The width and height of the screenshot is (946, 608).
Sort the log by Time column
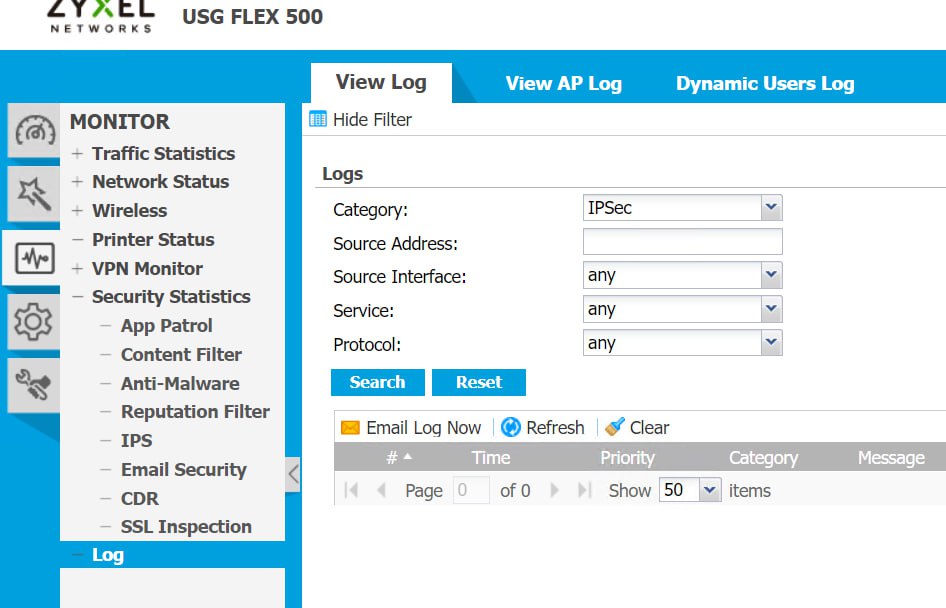coord(491,458)
